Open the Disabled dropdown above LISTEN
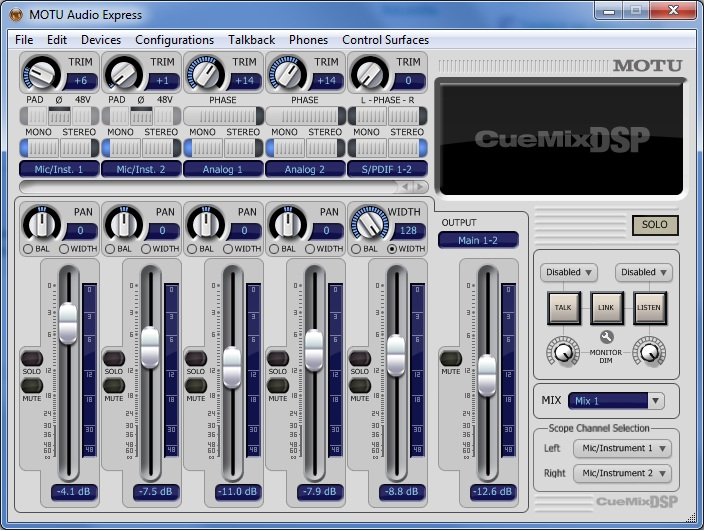Screen dimensions: 706x531 click(644, 272)
